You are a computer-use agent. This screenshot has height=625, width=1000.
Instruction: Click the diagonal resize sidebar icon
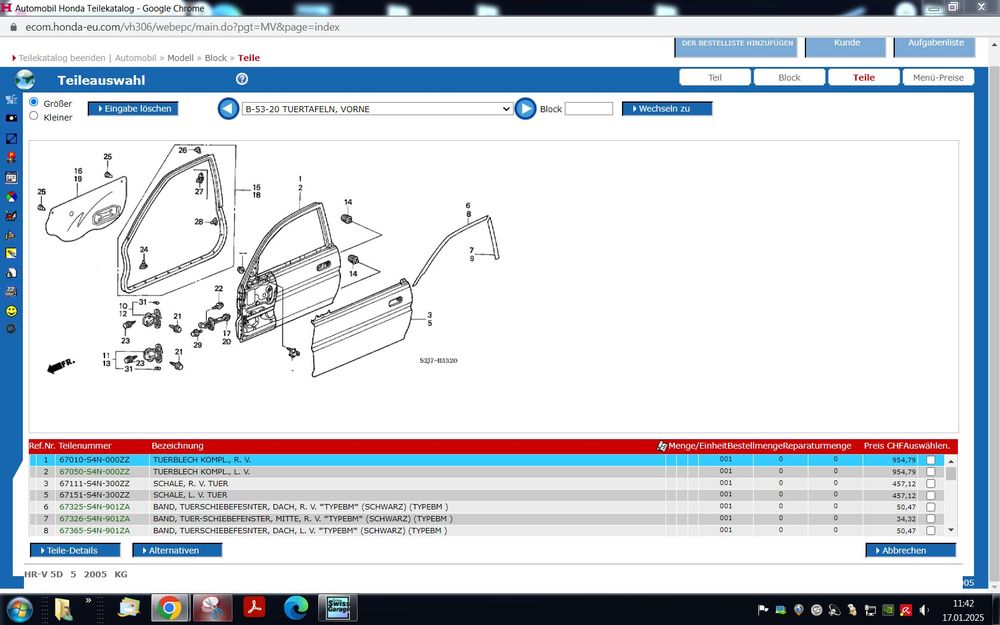coord(11,138)
